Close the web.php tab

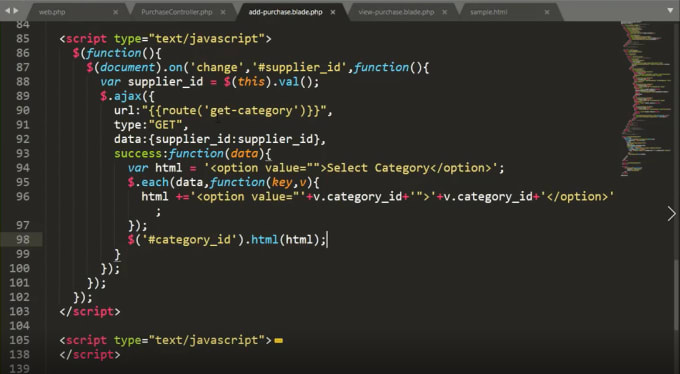tap(115, 12)
